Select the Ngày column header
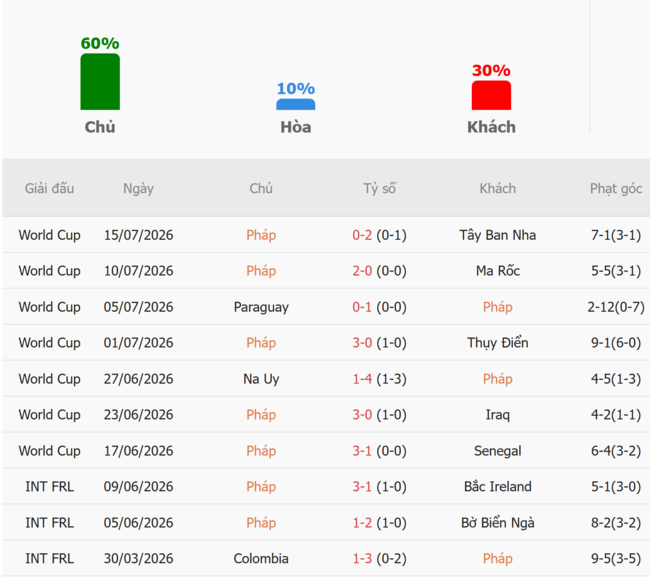The width and height of the screenshot is (650, 580). pyautogui.click(x=138, y=189)
